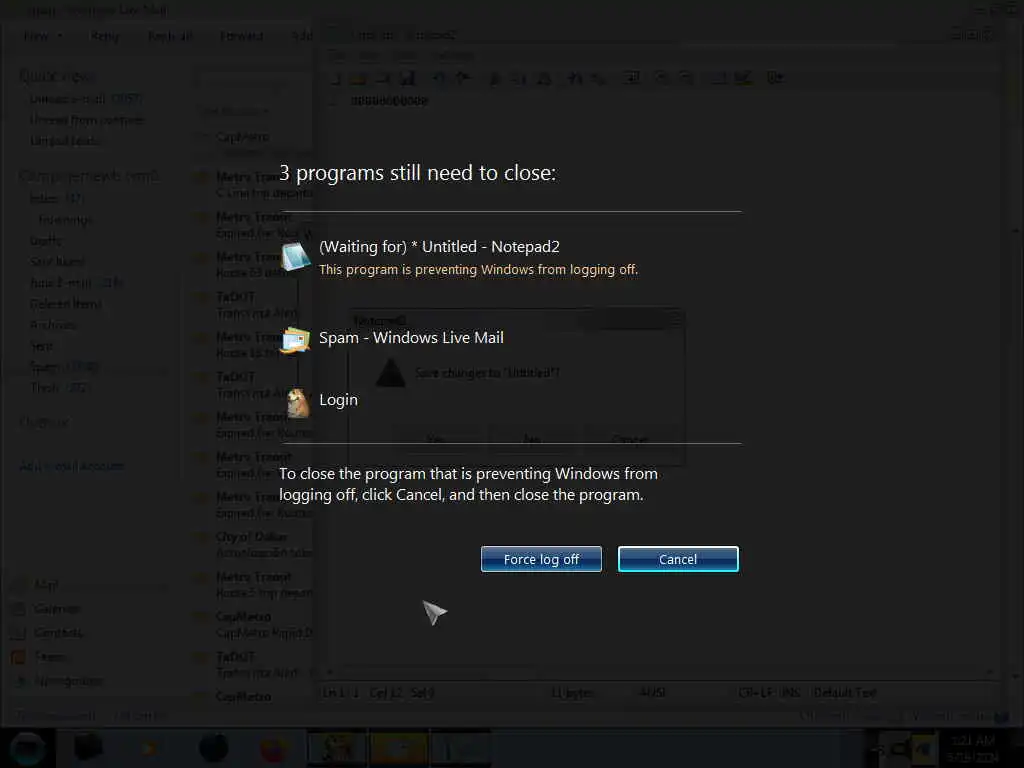
Task: Click the "Spam - Windows Live Mail" entry
Action: click(x=411, y=338)
